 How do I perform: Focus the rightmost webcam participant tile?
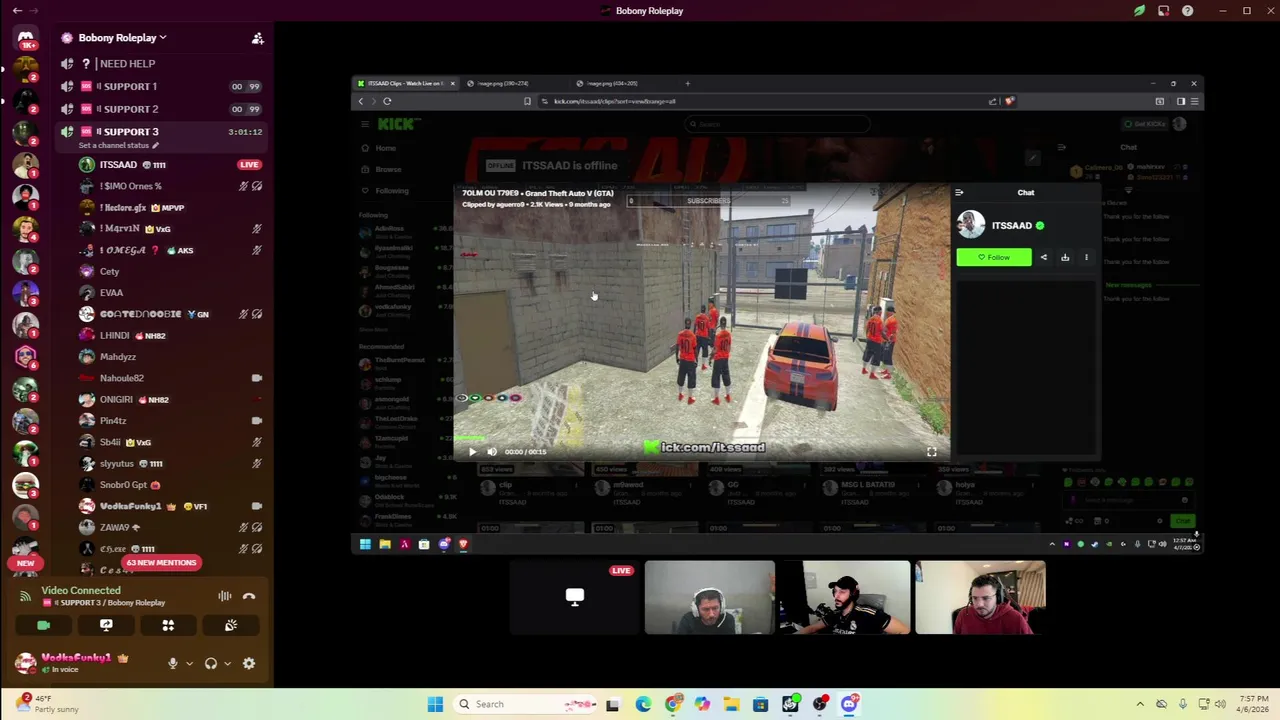pyautogui.click(x=980, y=598)
